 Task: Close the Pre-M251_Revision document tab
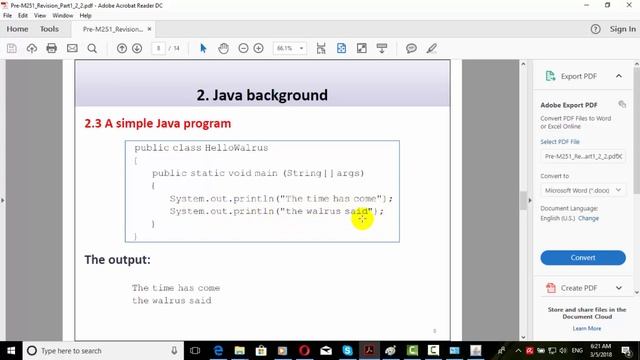coord(149,29)
